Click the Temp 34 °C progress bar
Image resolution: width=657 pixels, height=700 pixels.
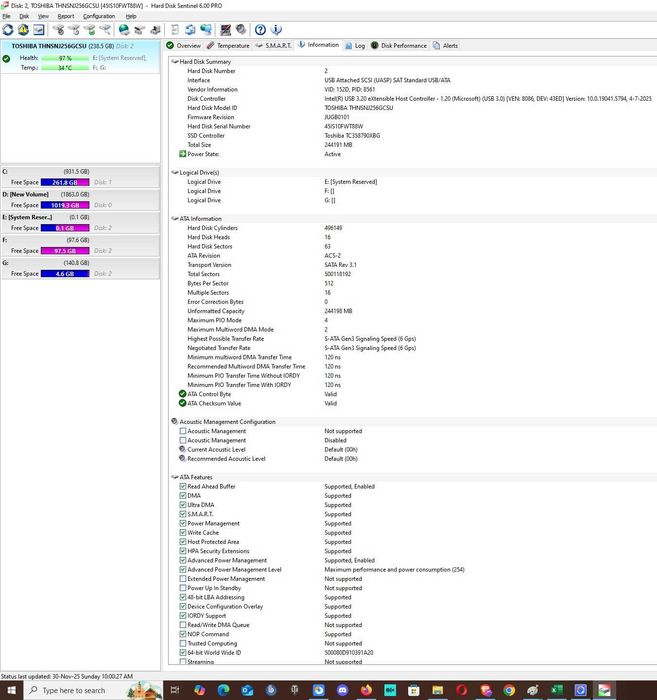coord(65,68)
